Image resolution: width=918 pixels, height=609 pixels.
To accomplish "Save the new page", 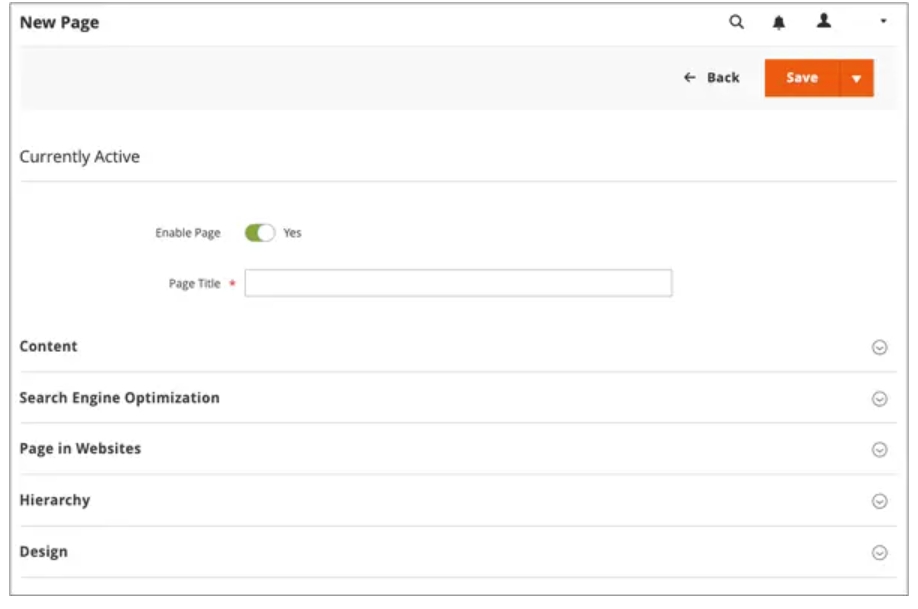I will coord(802,78).
